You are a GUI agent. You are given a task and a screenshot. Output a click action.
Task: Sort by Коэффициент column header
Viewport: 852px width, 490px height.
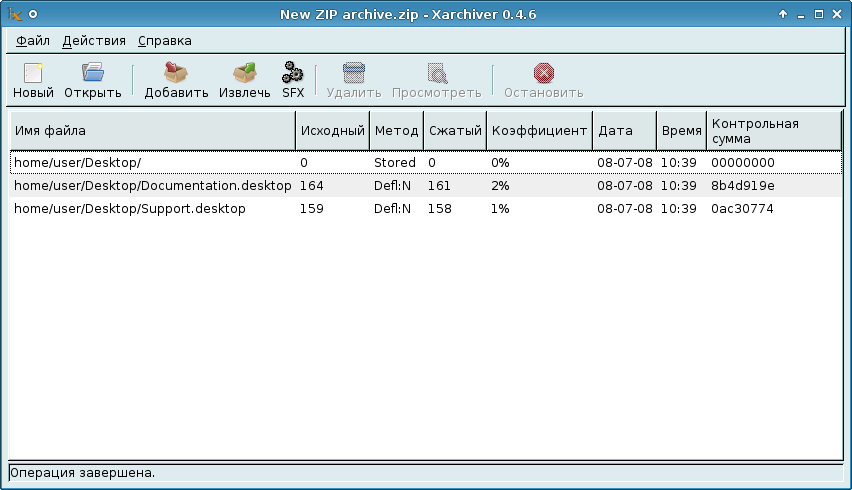(540, 131)
